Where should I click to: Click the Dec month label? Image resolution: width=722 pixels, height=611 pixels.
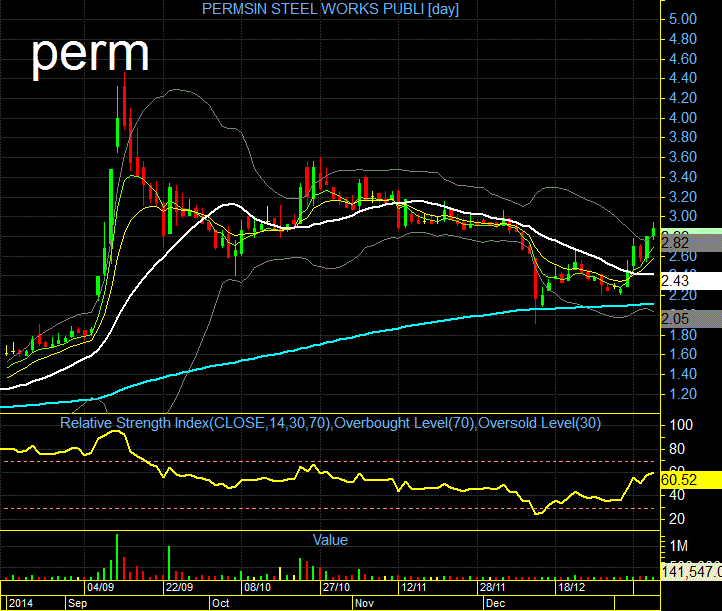(495, 603)
